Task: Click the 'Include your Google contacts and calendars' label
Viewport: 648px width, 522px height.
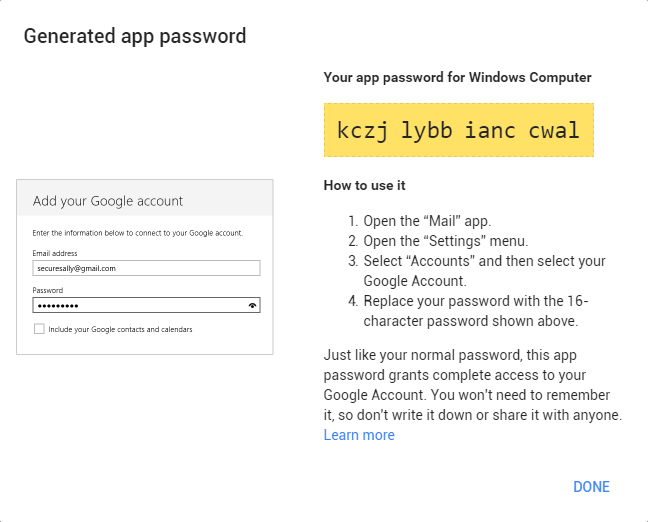Action: point(120,329)
